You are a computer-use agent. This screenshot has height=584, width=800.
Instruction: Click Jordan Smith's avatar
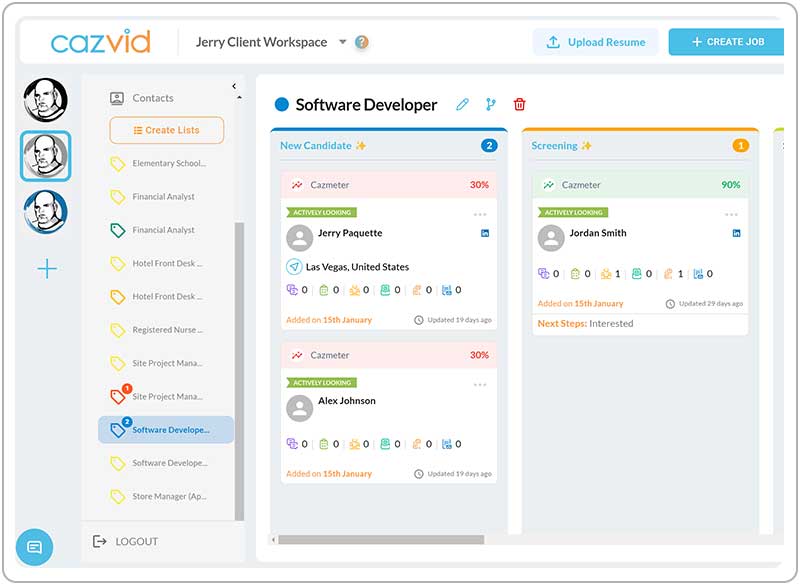[551, 238]
